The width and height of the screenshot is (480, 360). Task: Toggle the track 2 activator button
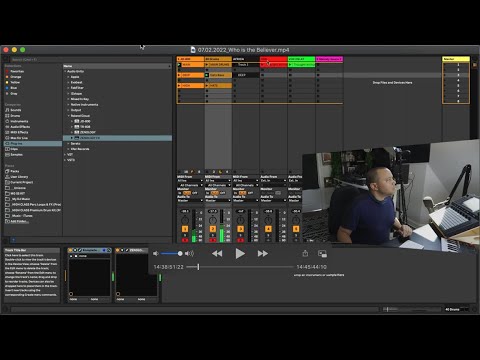tap(213, 229)
